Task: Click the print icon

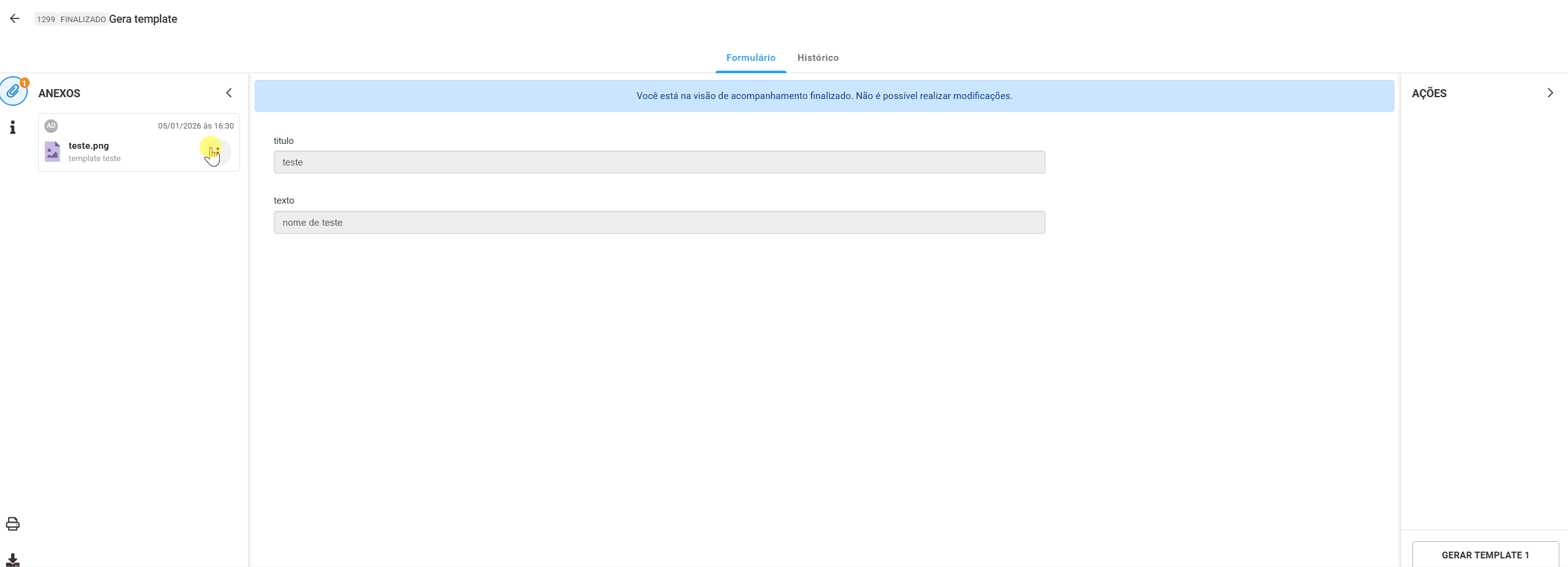Action: 12,524
